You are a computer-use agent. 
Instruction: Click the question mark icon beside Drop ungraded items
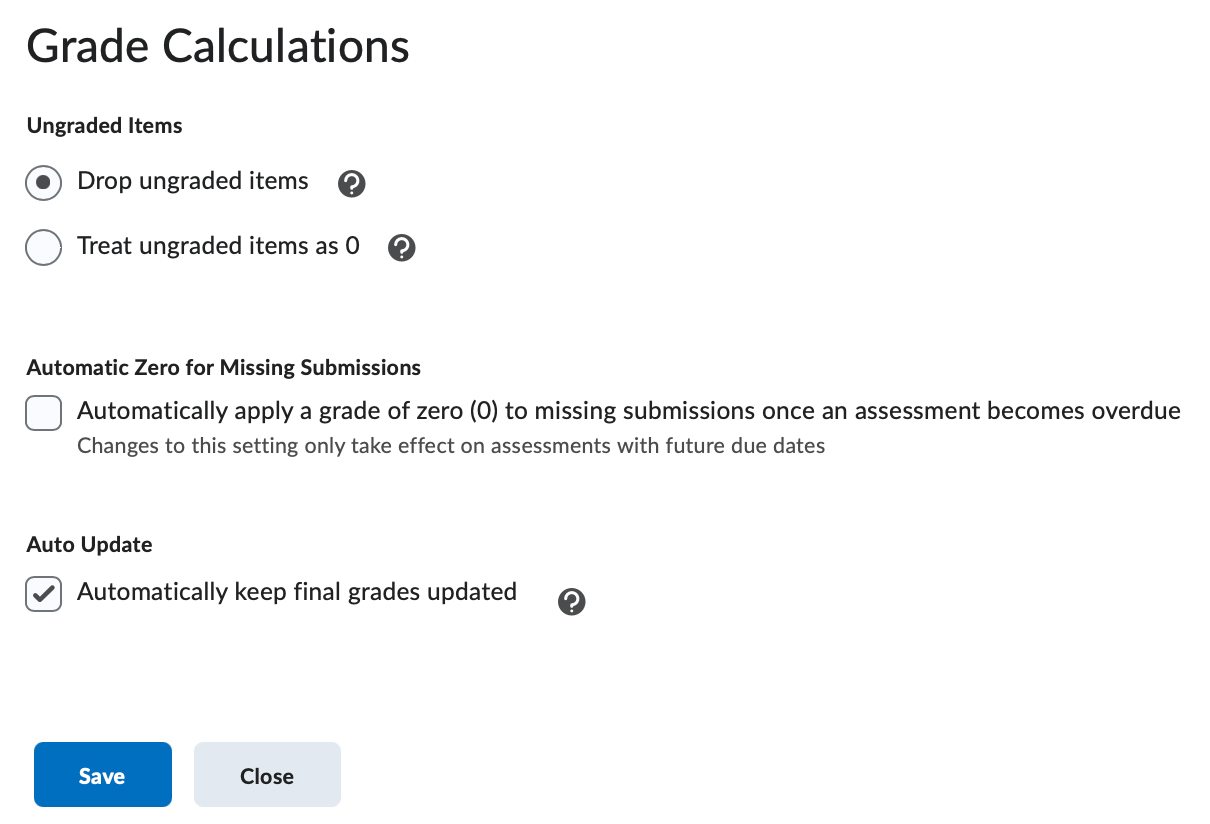[x=351, y=183]
